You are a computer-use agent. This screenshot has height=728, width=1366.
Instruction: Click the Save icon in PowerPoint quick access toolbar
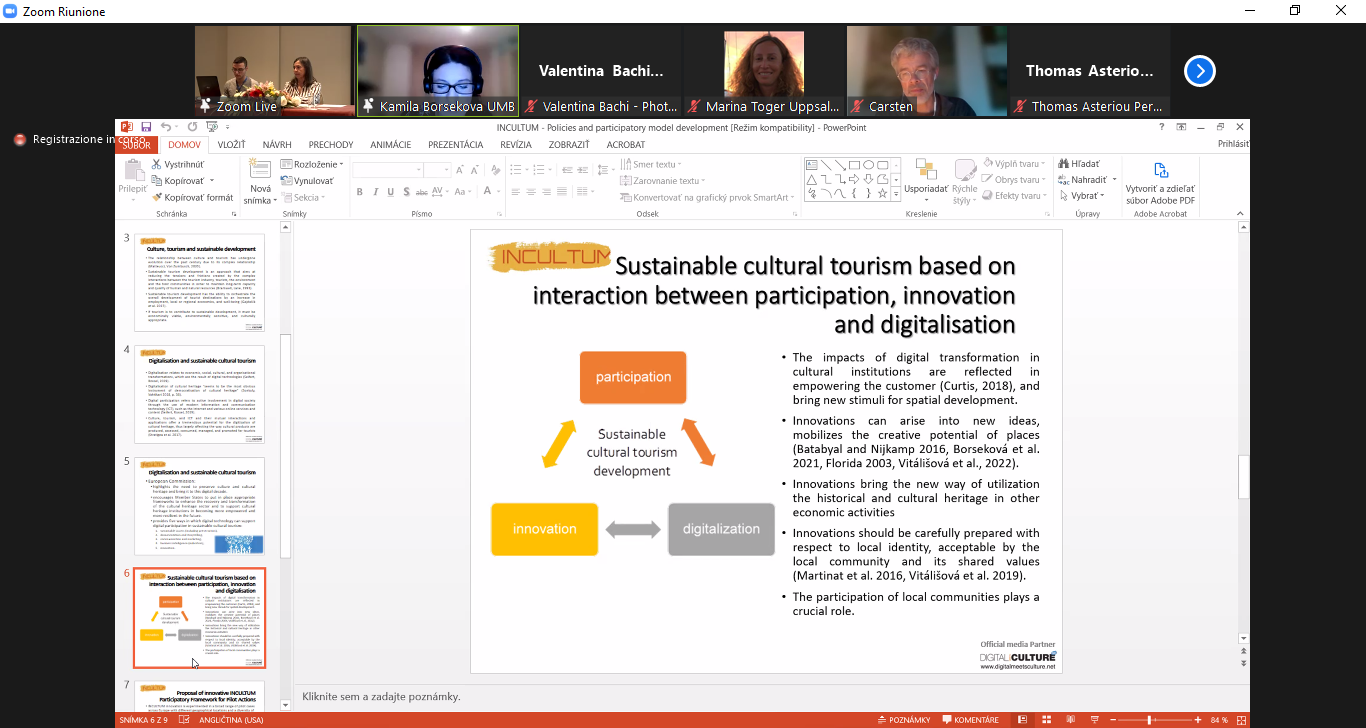point(146,127)
